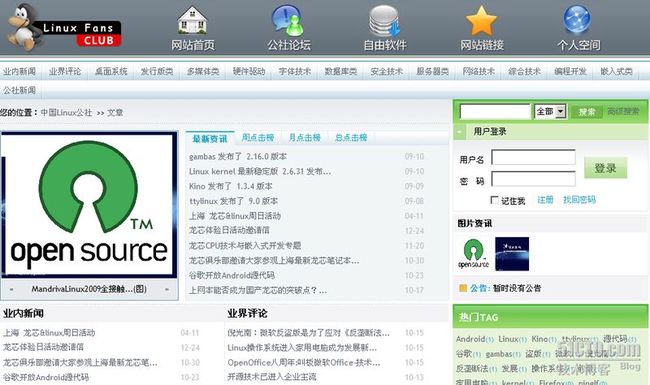
Task: Click the Android tag in 热门TAG
Action: pos(471,339)
